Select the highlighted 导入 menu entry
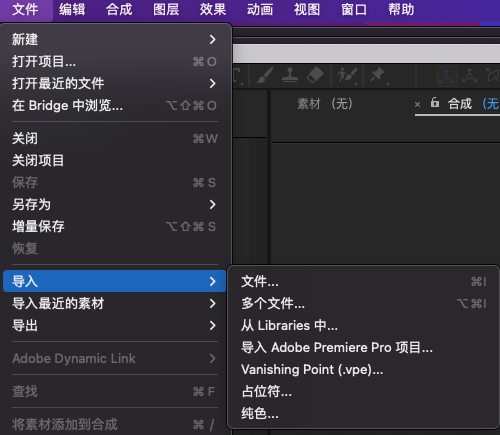The image size is (500, 435). click(x=115, y=281)
